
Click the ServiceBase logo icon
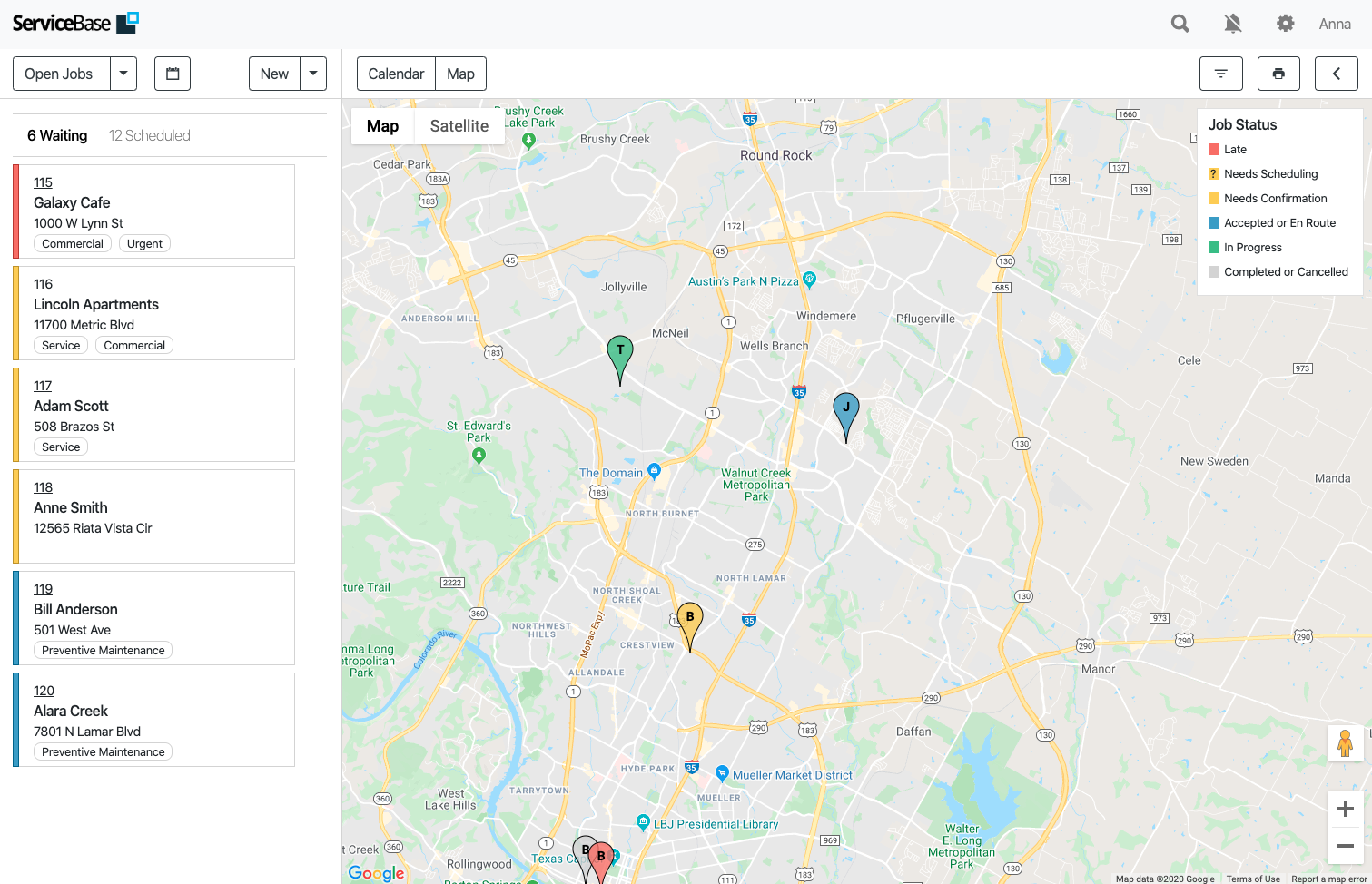pyautogui.click(x=127, y=22)
